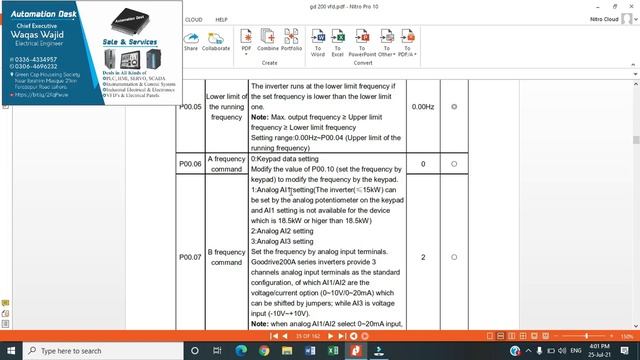Open the Comments pane icon

pos(5,303)
